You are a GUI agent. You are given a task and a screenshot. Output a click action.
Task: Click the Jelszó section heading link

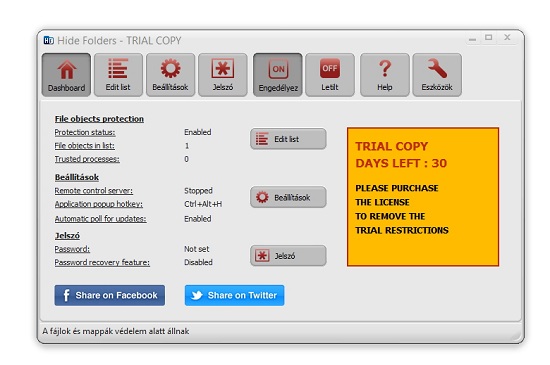[x=67, y=236]
